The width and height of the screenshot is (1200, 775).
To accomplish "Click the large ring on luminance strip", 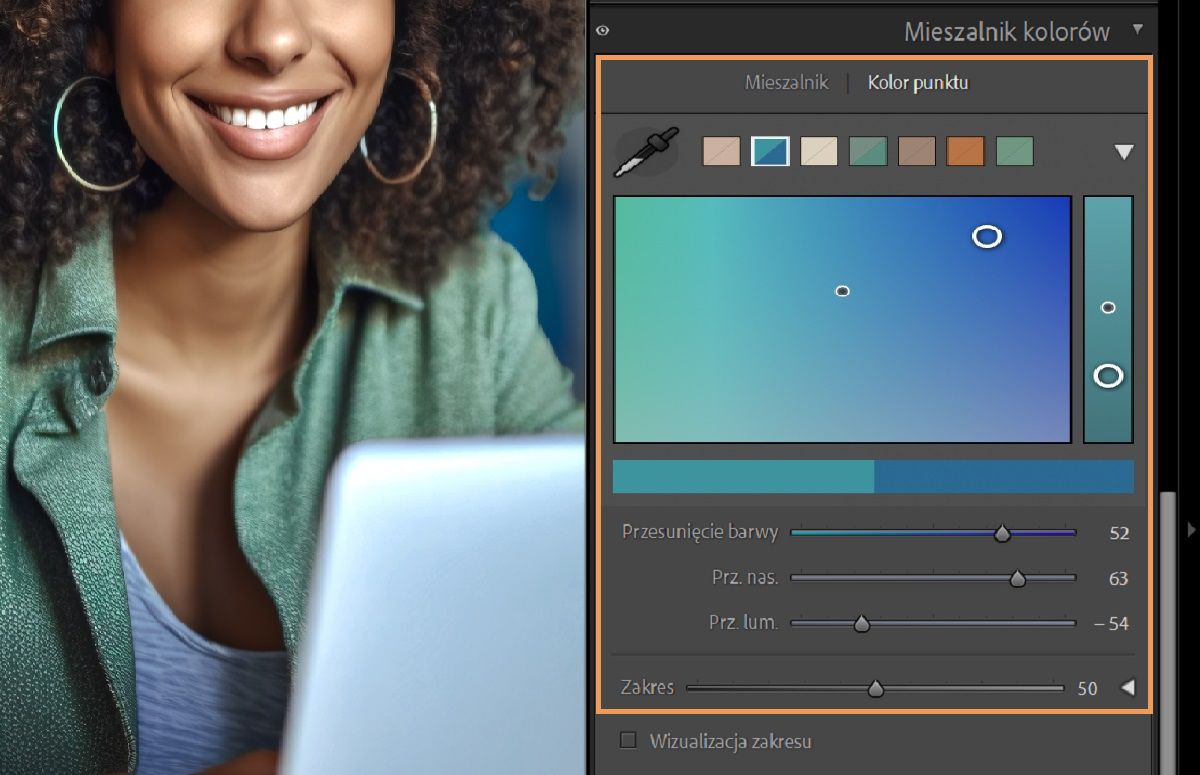I will (x=1108, y=376).
